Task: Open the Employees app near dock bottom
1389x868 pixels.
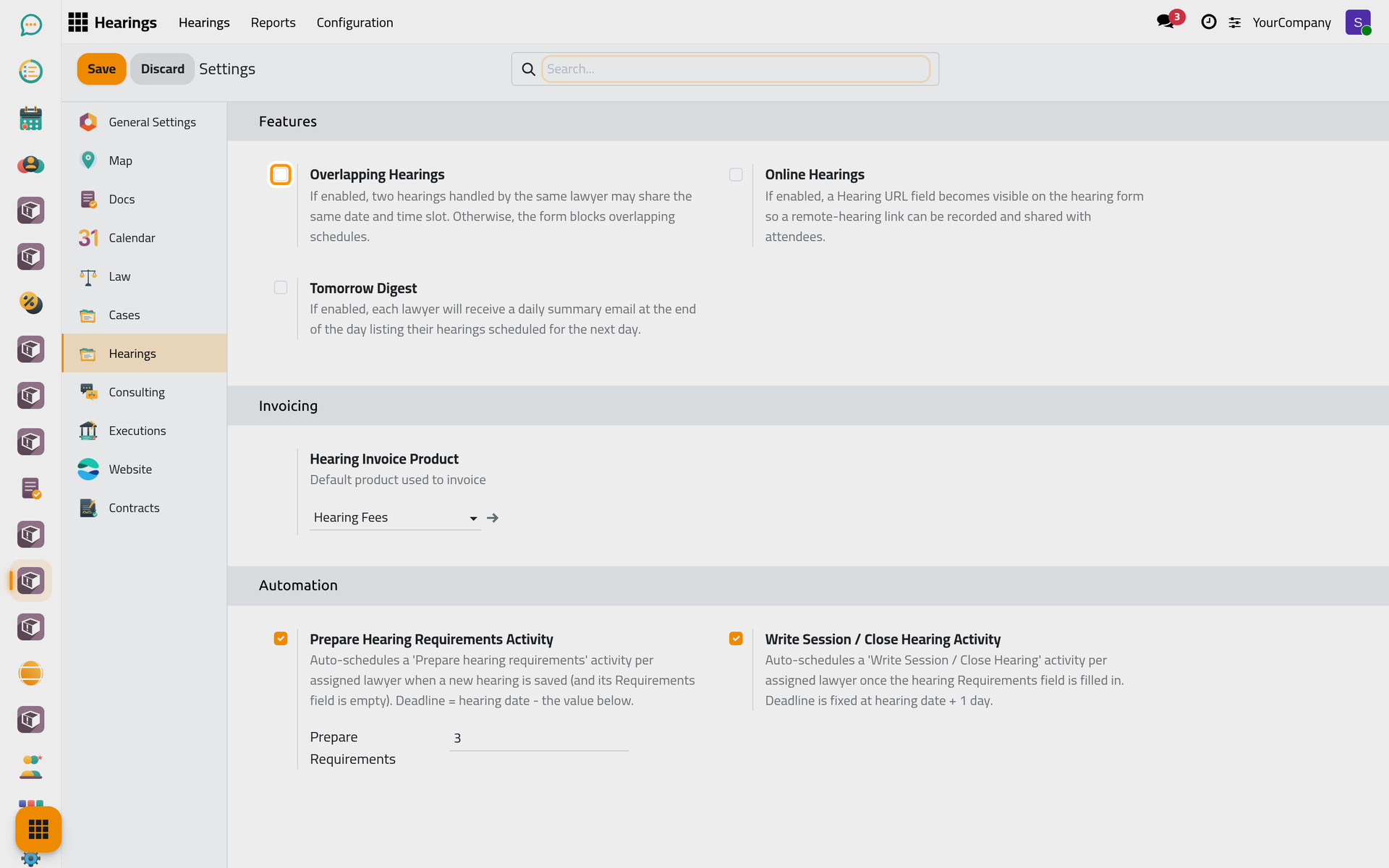Action: point(30,766)
